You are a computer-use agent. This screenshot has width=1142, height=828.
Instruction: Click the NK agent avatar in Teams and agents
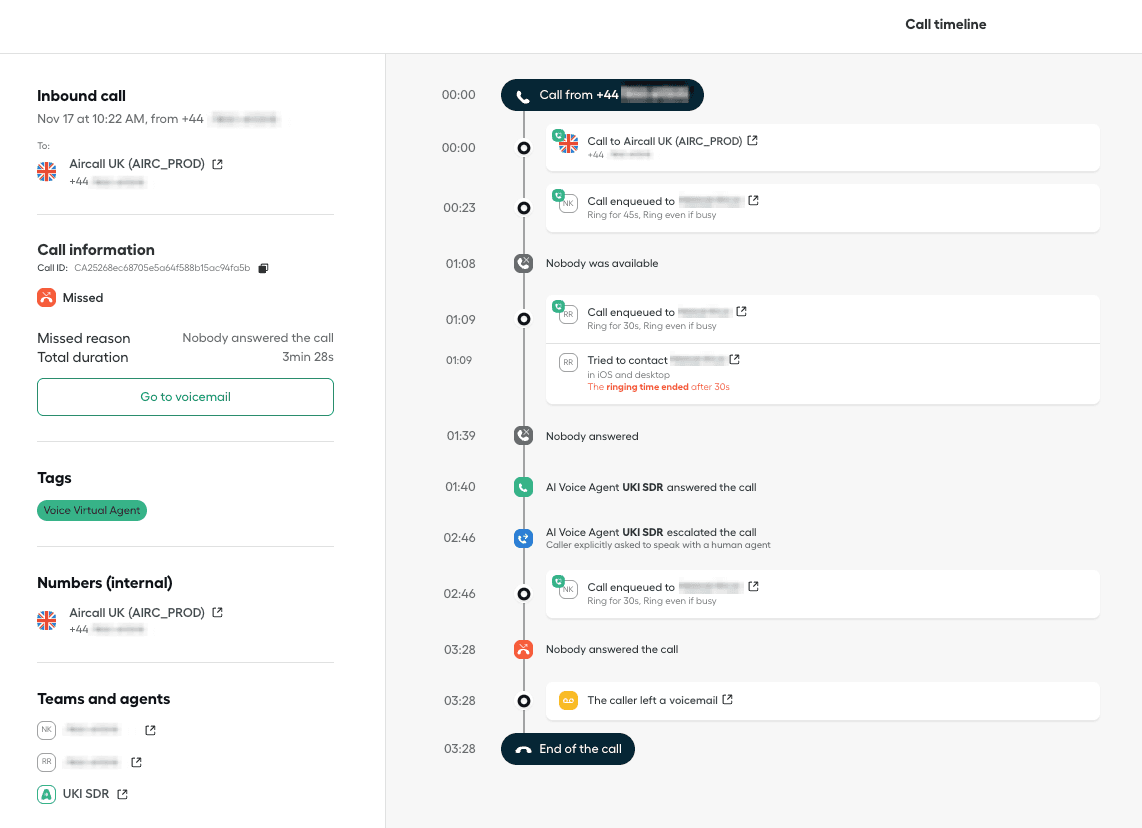(x=46, y=730)
